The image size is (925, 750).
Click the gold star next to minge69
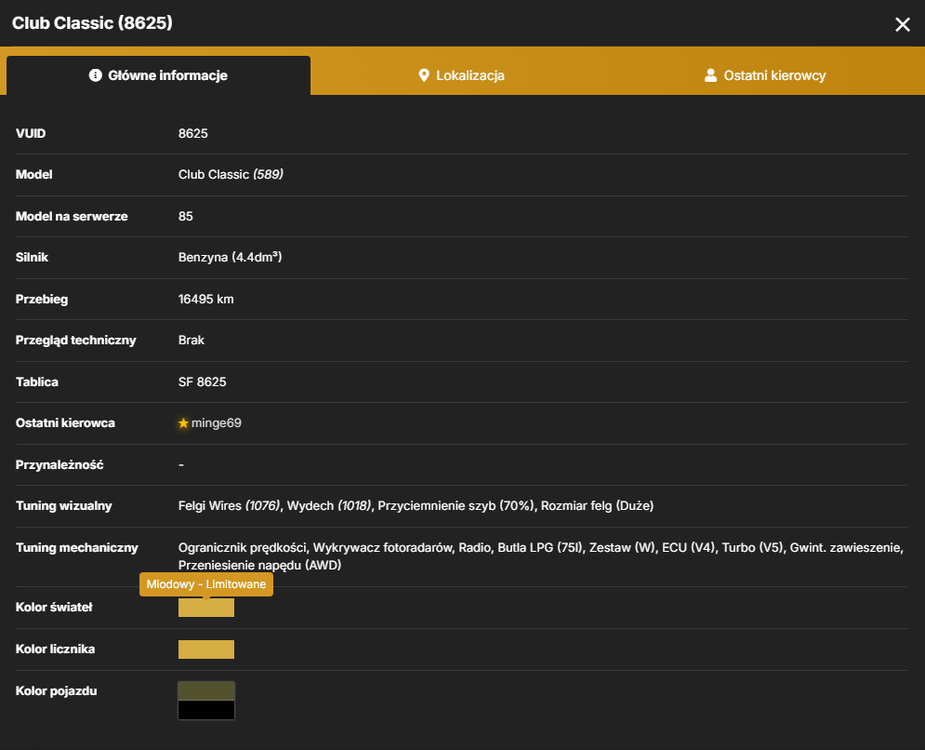[x=183, y=423]
